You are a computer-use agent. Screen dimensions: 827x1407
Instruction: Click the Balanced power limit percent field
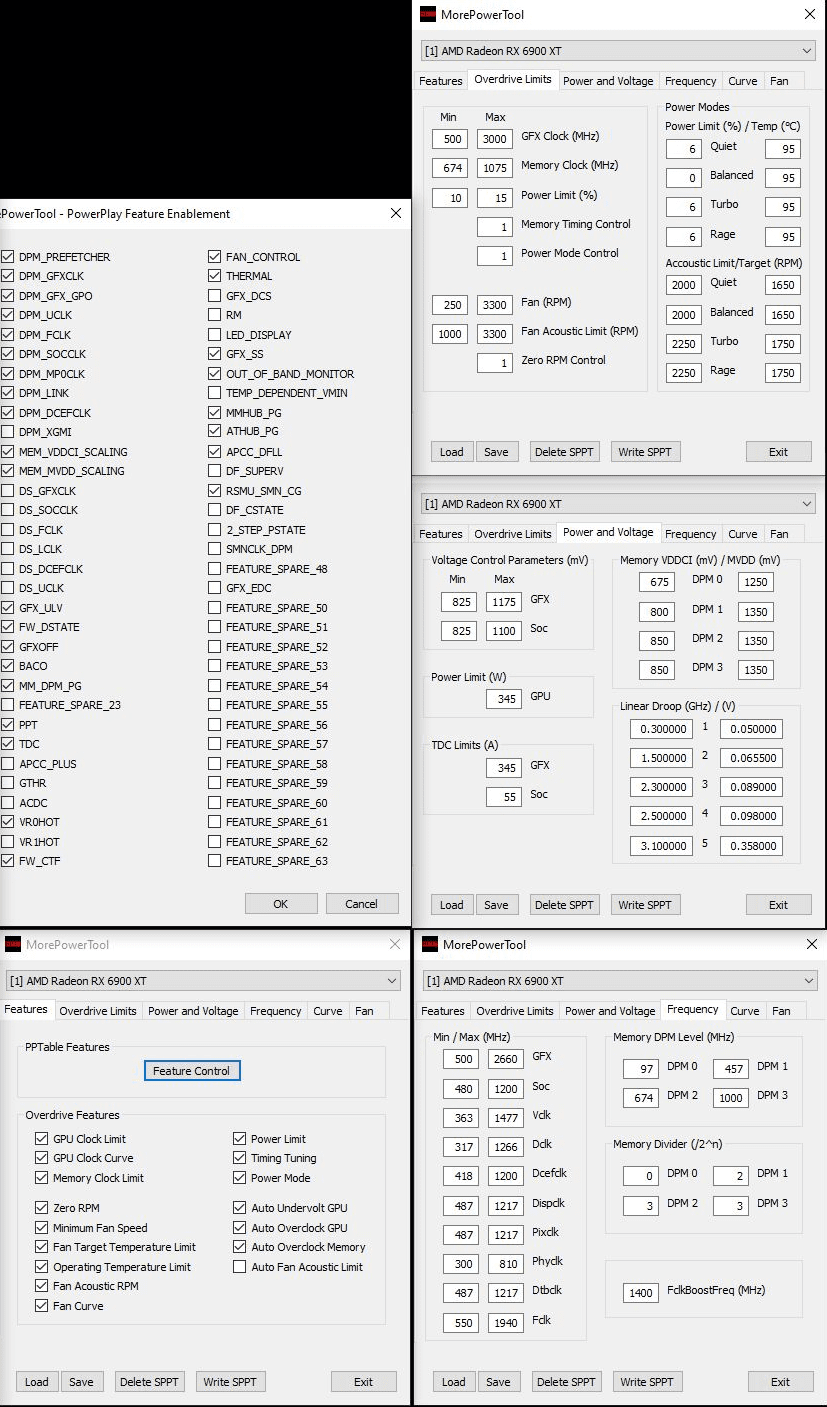[683, 178]
